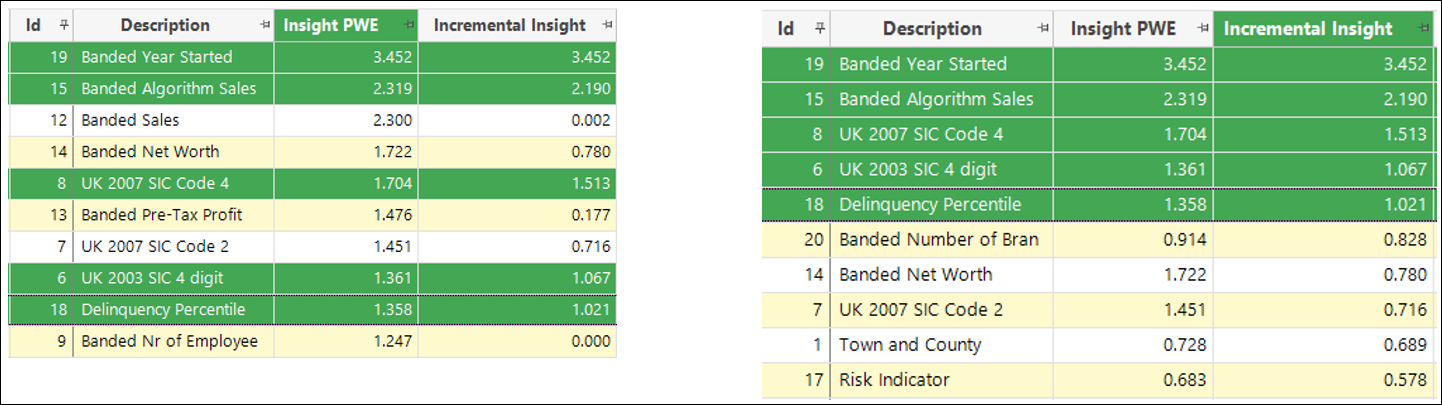Click the pin icon in right table Description header

tap(1043, 28)
